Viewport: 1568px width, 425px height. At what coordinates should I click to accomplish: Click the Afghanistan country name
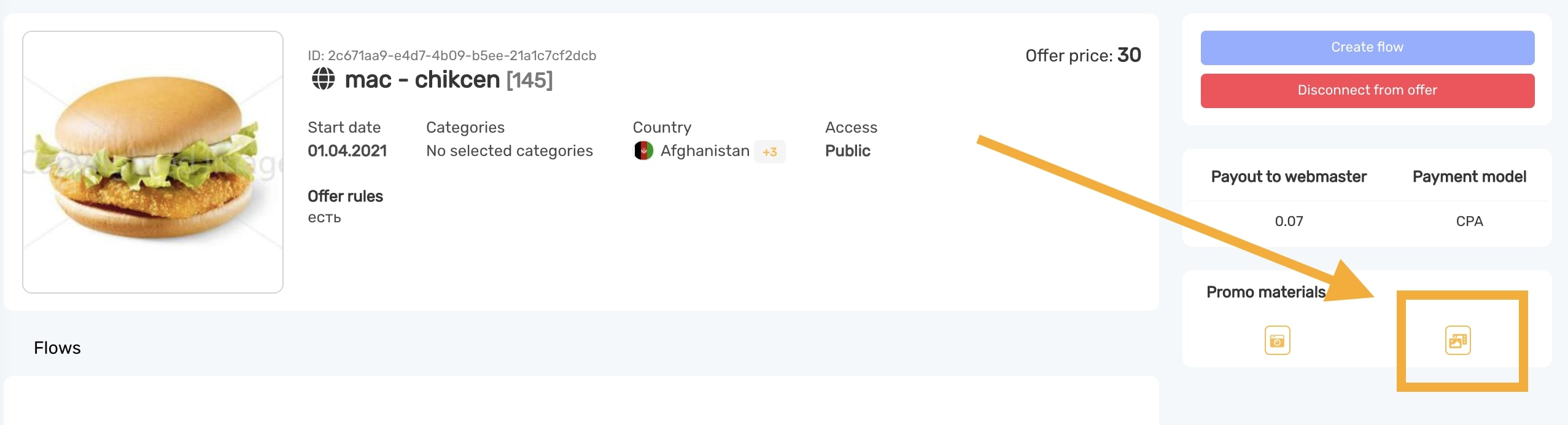(704, 151)
